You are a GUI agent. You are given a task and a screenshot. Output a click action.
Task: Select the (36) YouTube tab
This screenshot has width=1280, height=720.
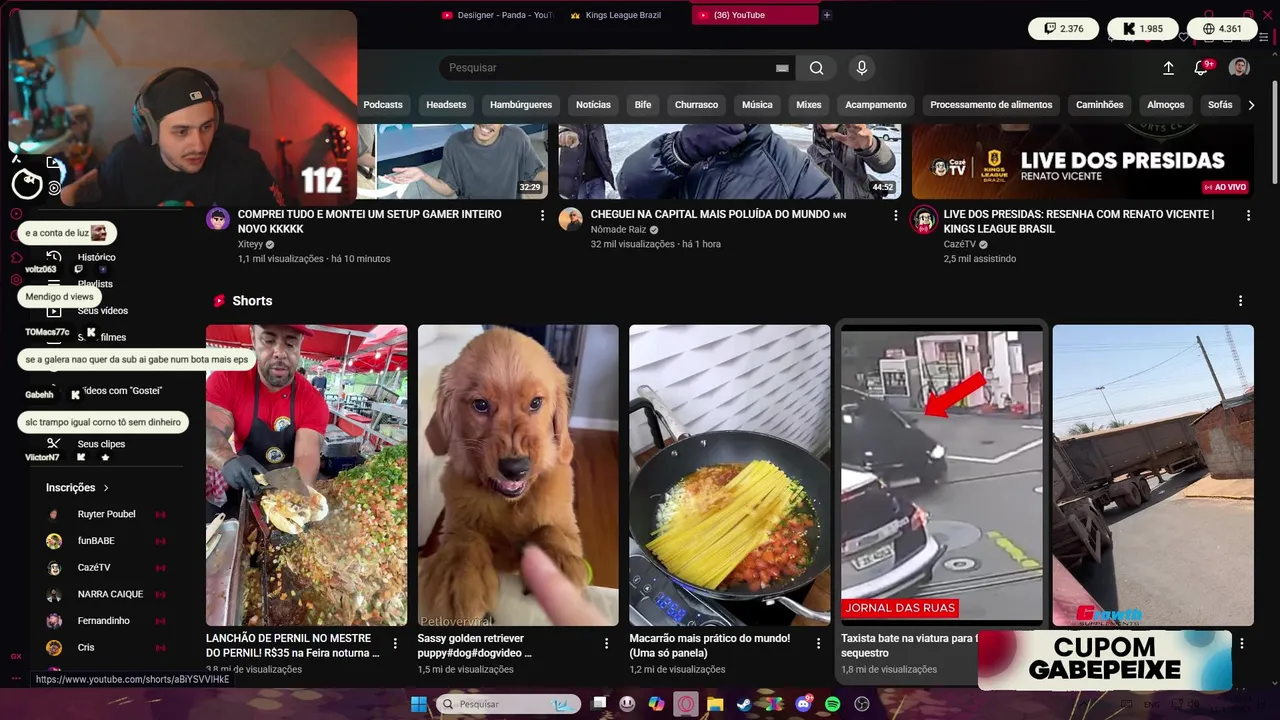[755, 15]
